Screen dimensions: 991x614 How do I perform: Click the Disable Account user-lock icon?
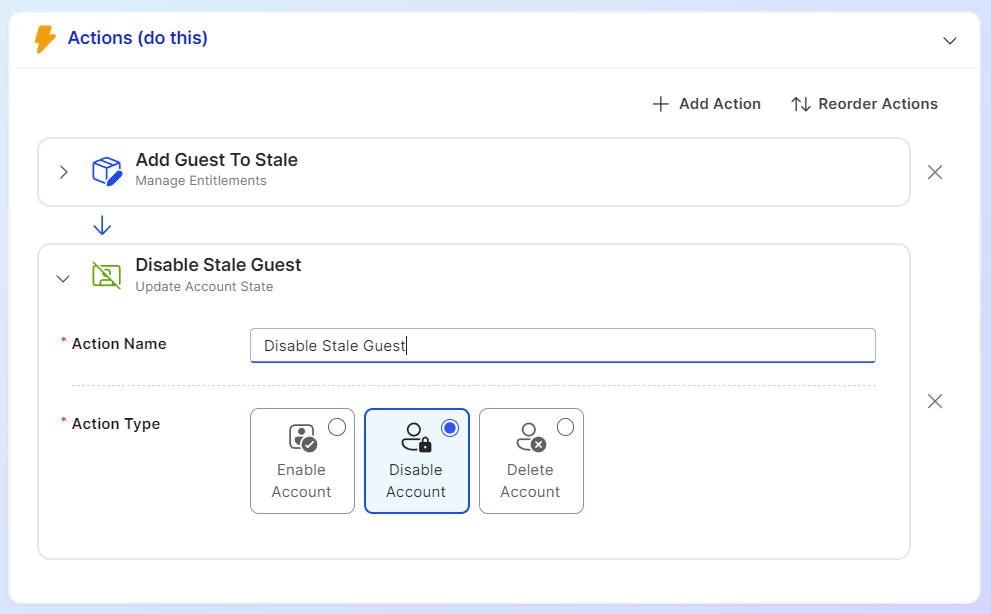pos(416,438)
